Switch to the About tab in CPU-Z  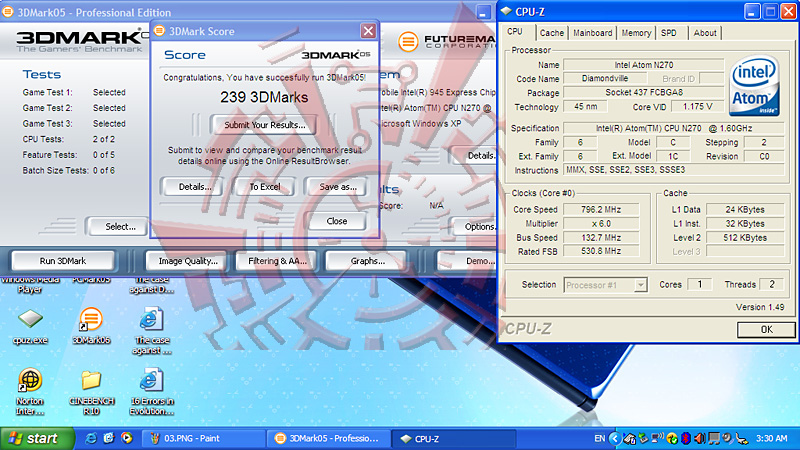click(705, 33)
